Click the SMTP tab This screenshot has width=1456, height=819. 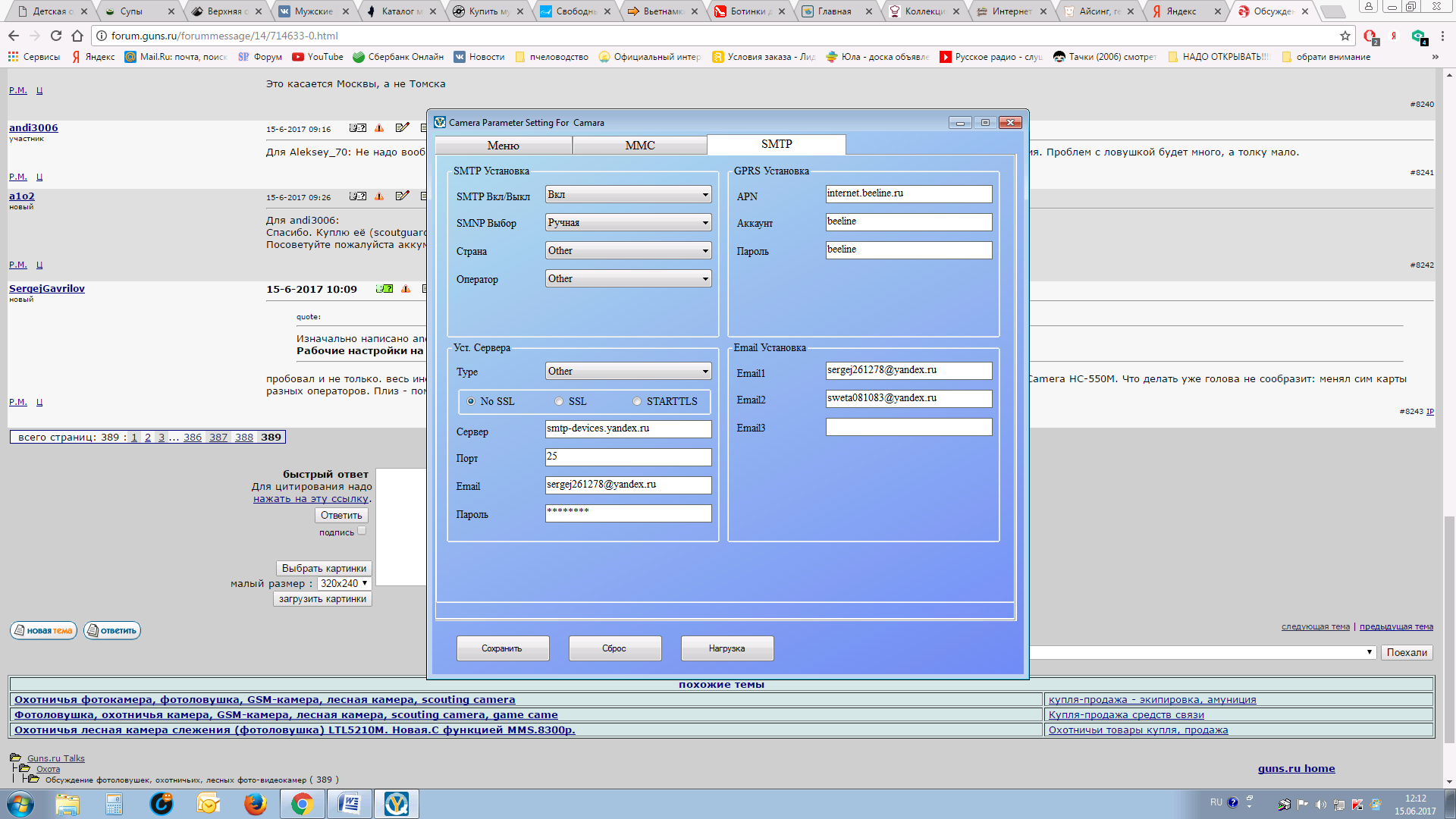(x=776, y=143)
